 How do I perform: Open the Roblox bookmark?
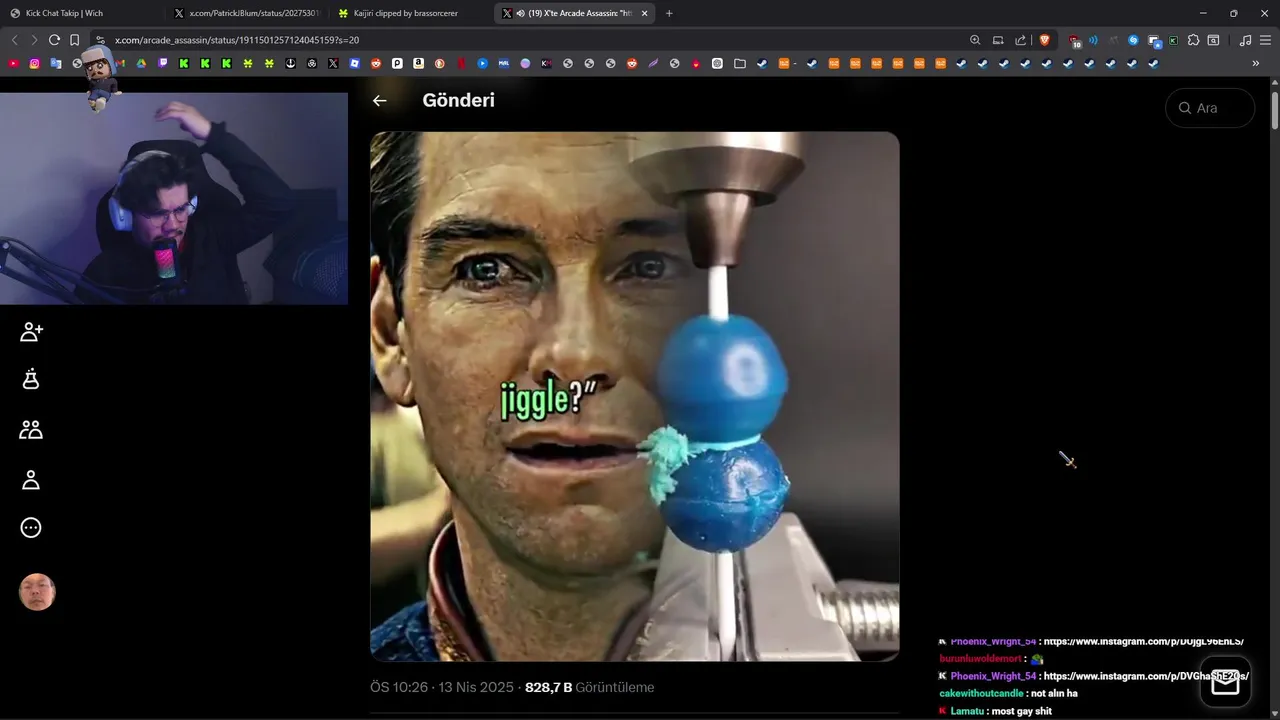click(x=354, y=63)
